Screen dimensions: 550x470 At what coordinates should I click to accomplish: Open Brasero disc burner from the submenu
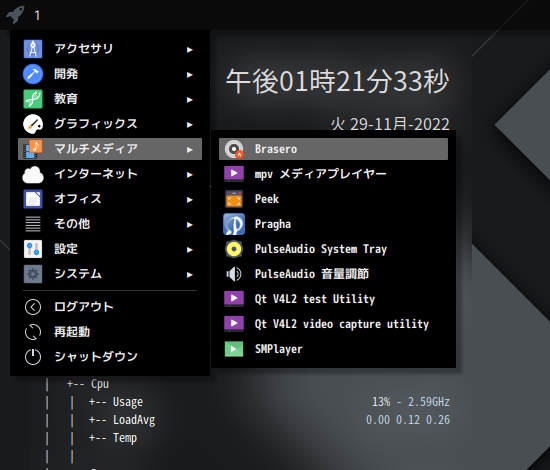[x=333, y=149]
